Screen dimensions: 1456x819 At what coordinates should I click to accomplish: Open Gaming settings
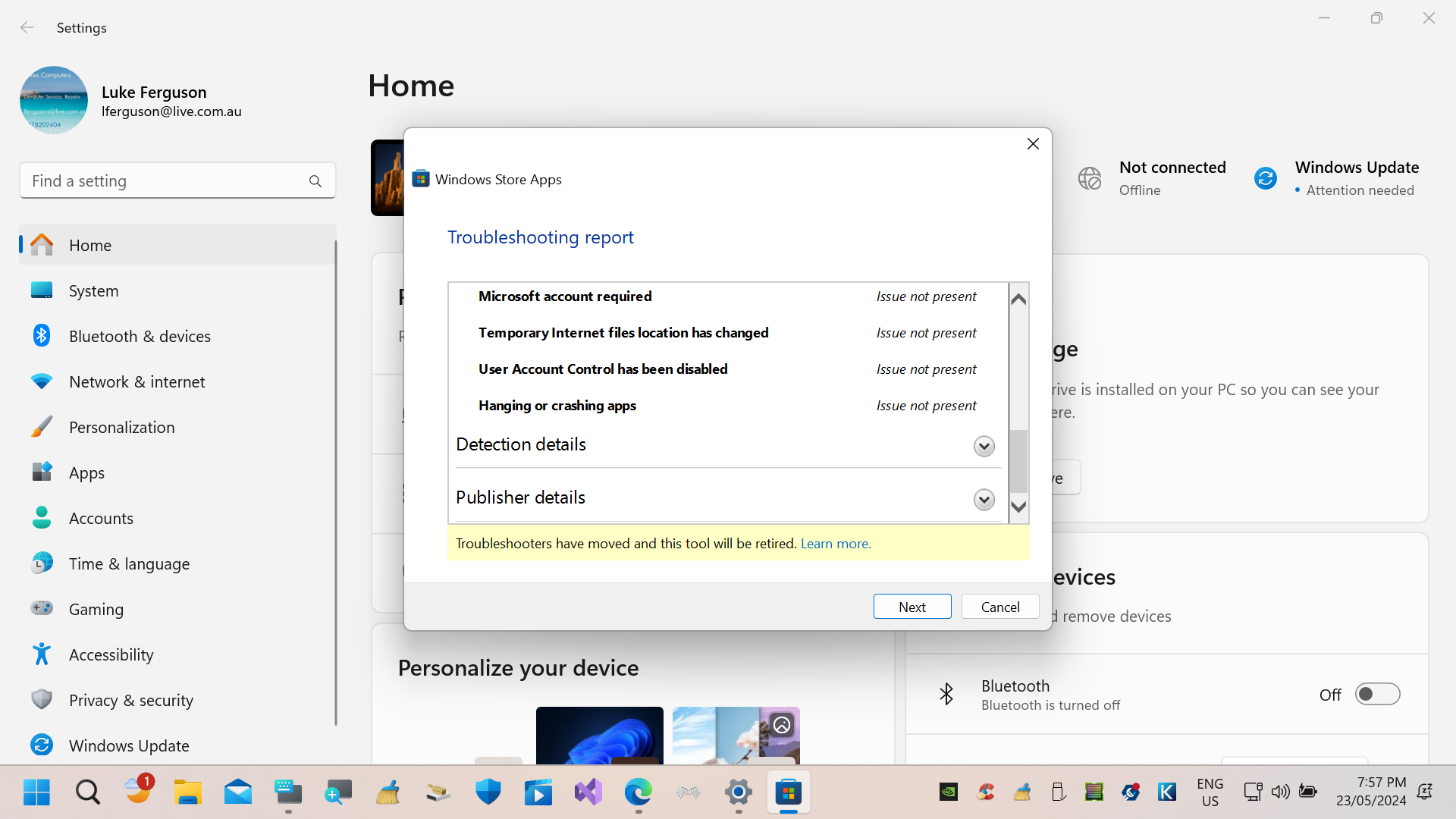tap(177, 609)
